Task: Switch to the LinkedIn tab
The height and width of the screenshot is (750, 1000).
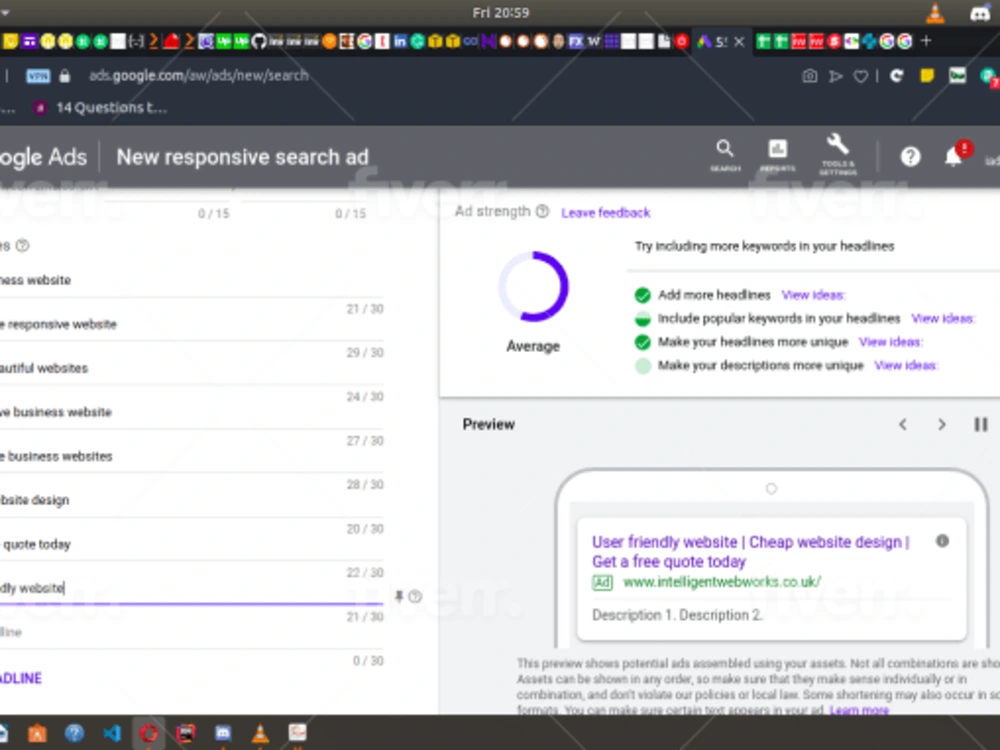Action: pos(400,41)
